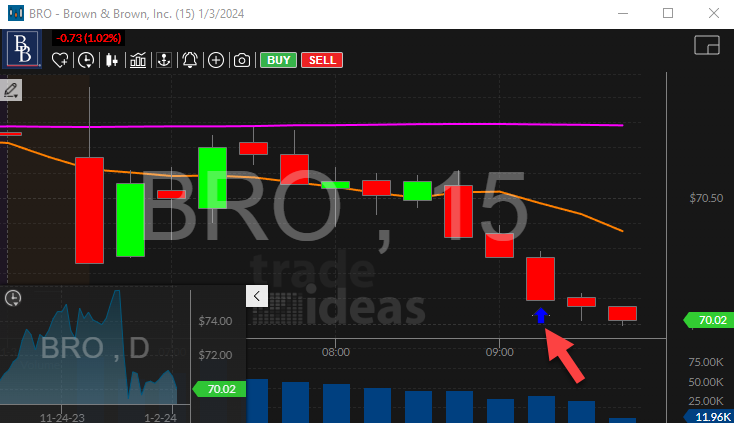Click the green 70.02 price tag on main axis
This screenshot has height=423, width=734.
coord(709,320)
